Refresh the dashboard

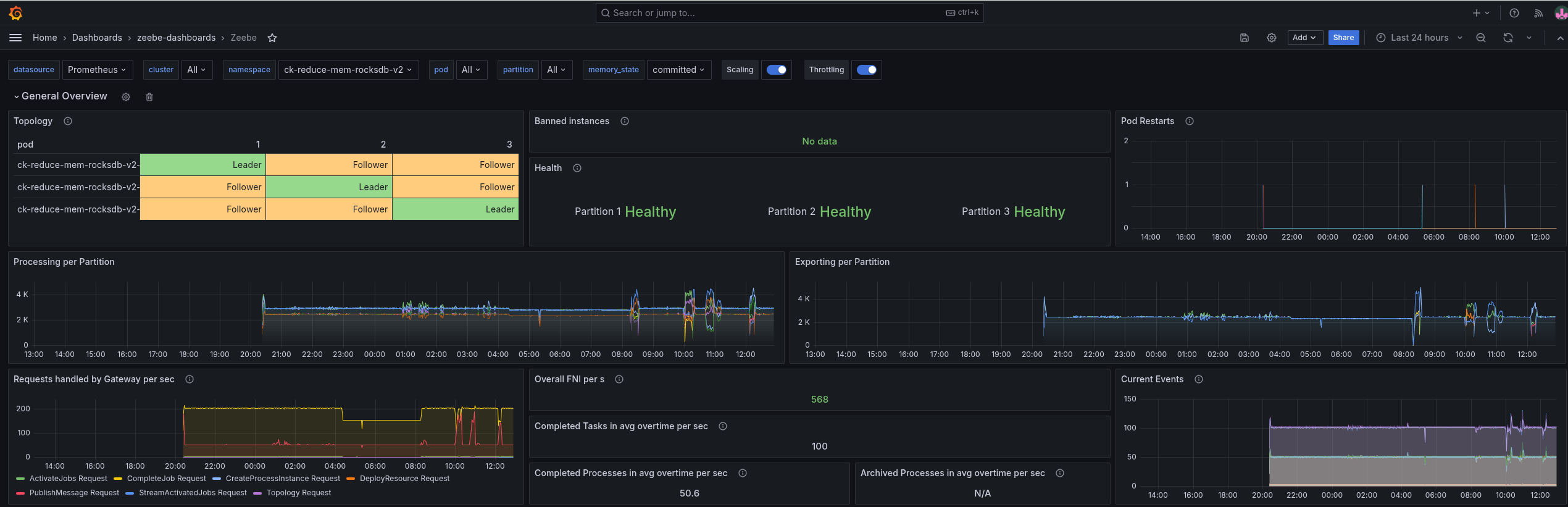1508,38
